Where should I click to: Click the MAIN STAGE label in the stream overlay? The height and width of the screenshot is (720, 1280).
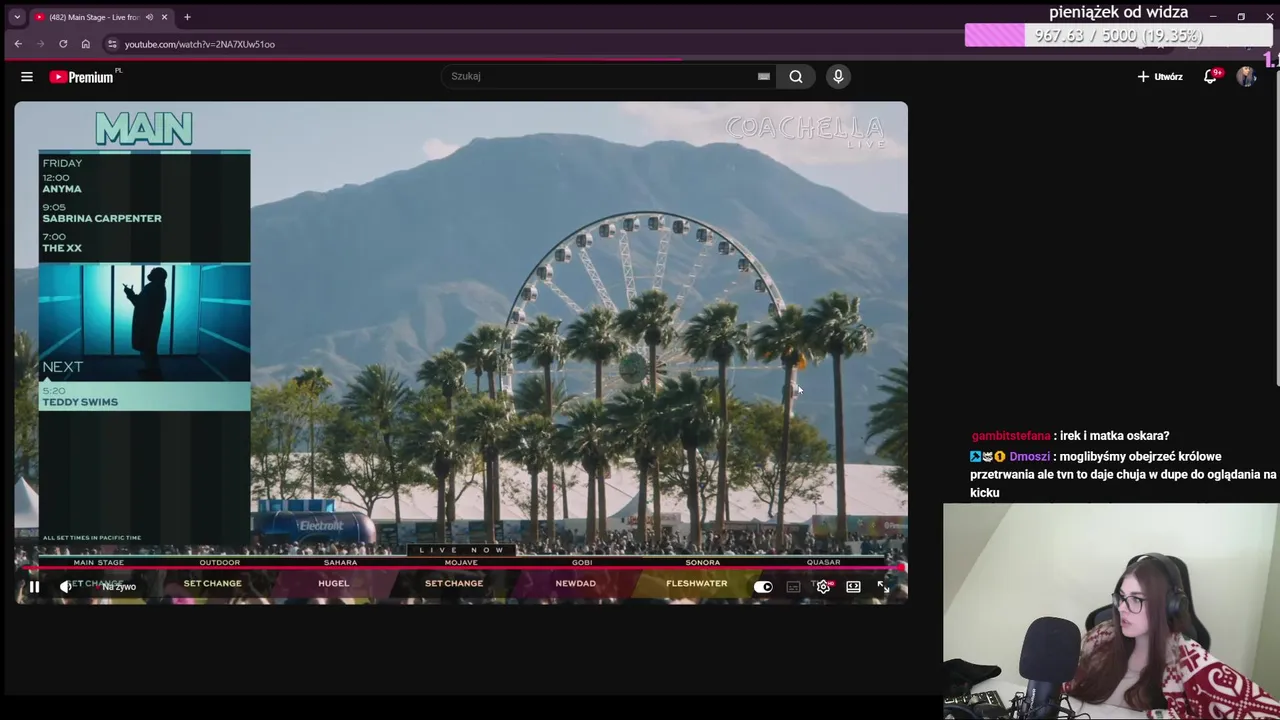(98, 562)
